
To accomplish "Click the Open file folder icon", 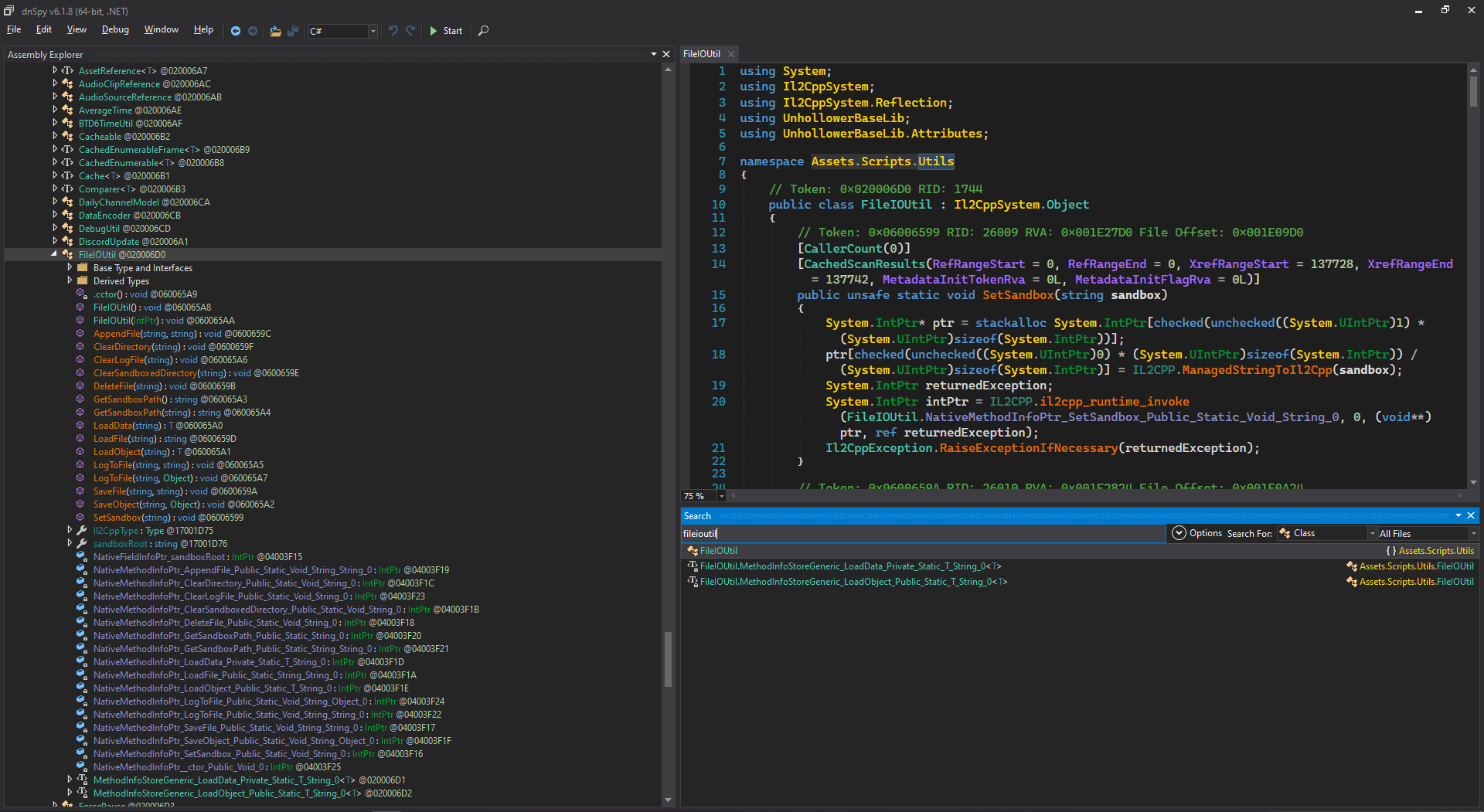I will (275, 31).
